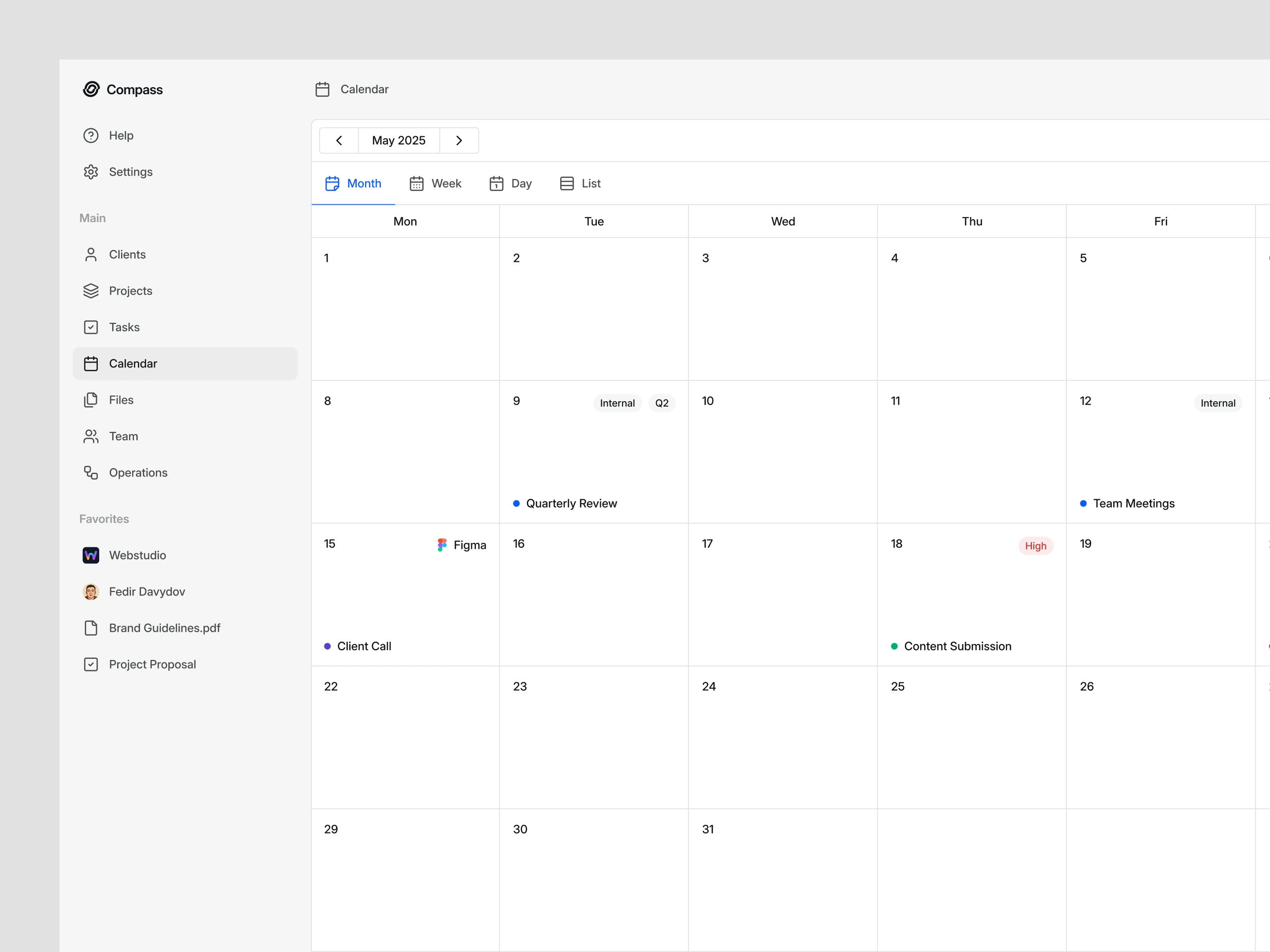Go to next month chevron
Image resolution: width=1270 pixels, height=952 pixels.
459,141
